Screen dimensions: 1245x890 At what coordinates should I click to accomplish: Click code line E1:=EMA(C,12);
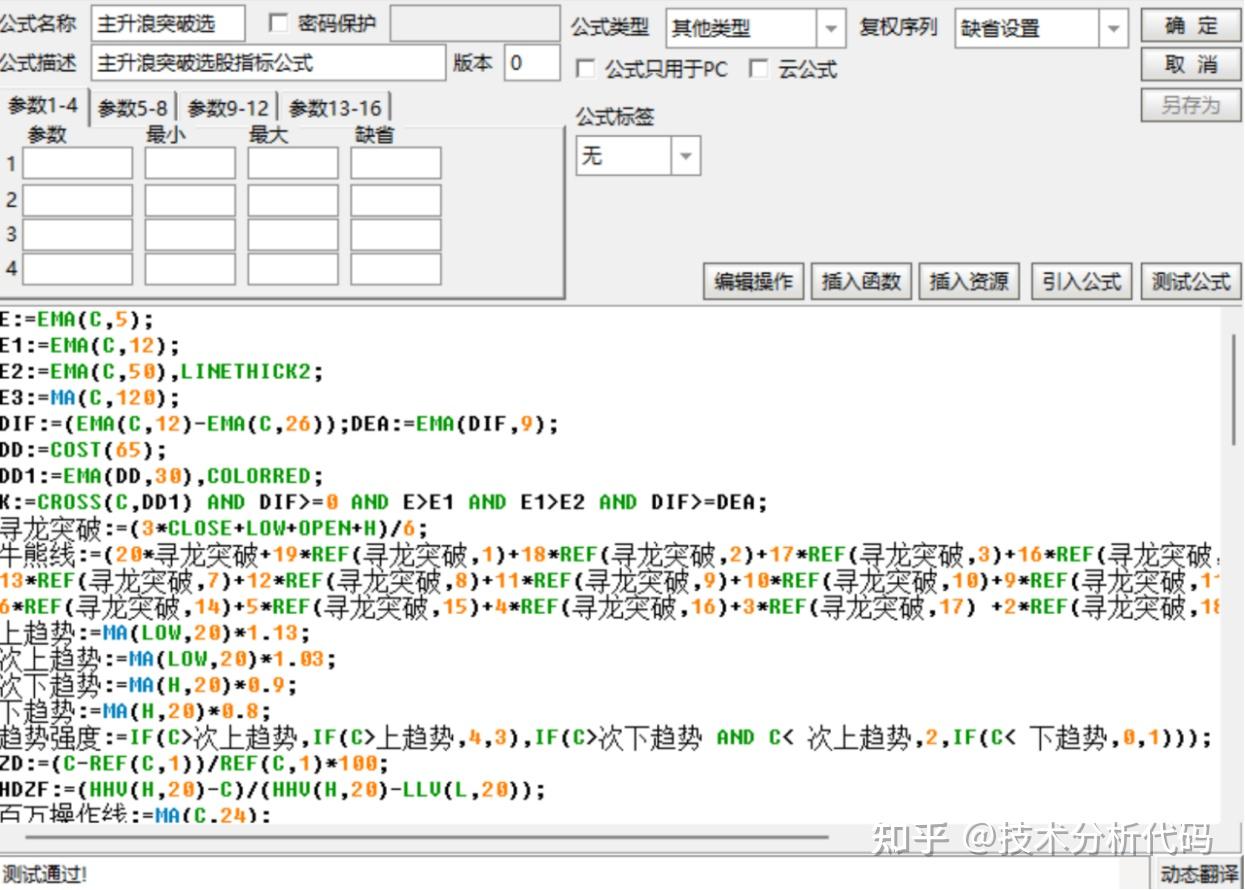click(91, 346)
